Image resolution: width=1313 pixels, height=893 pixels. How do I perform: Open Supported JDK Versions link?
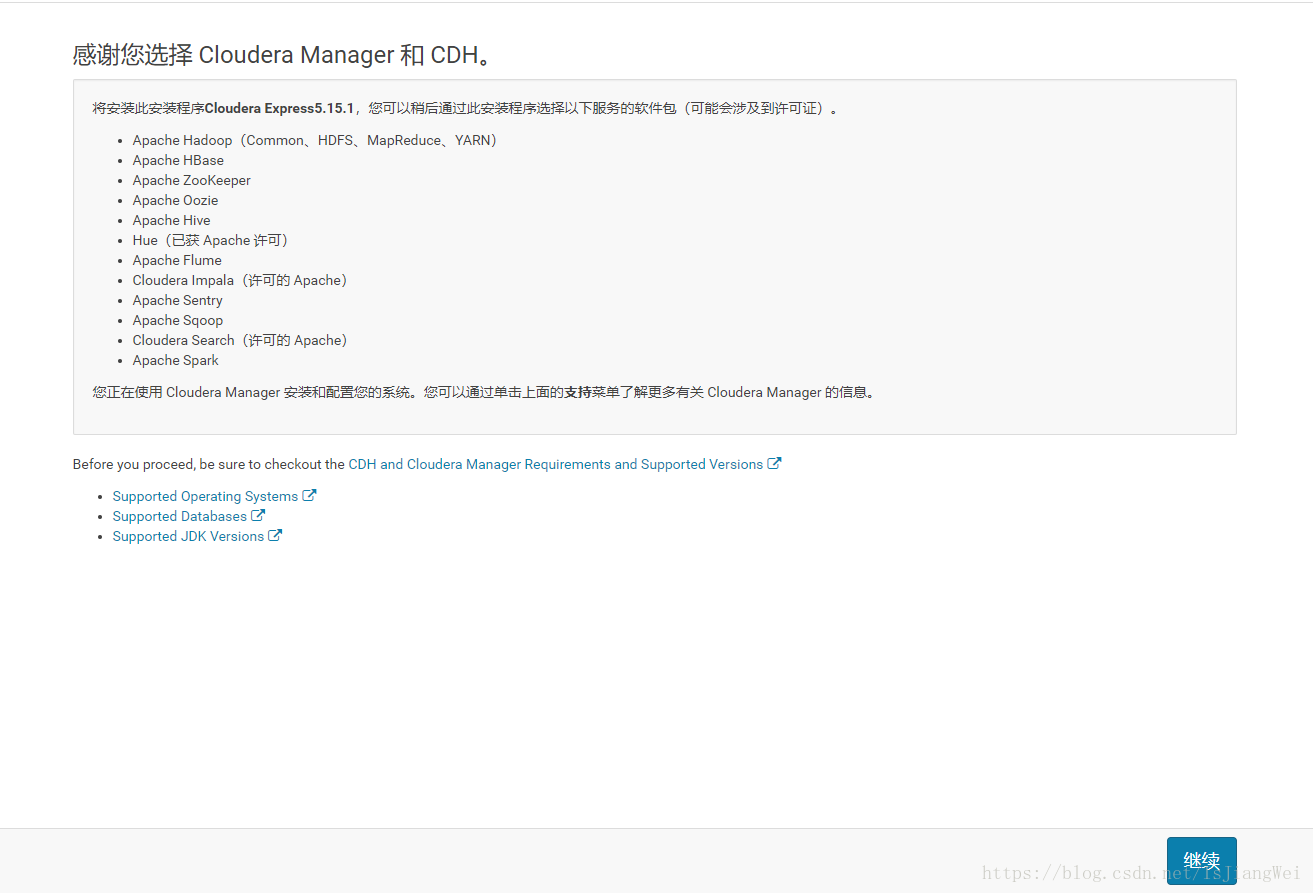[x=188, y=536]
